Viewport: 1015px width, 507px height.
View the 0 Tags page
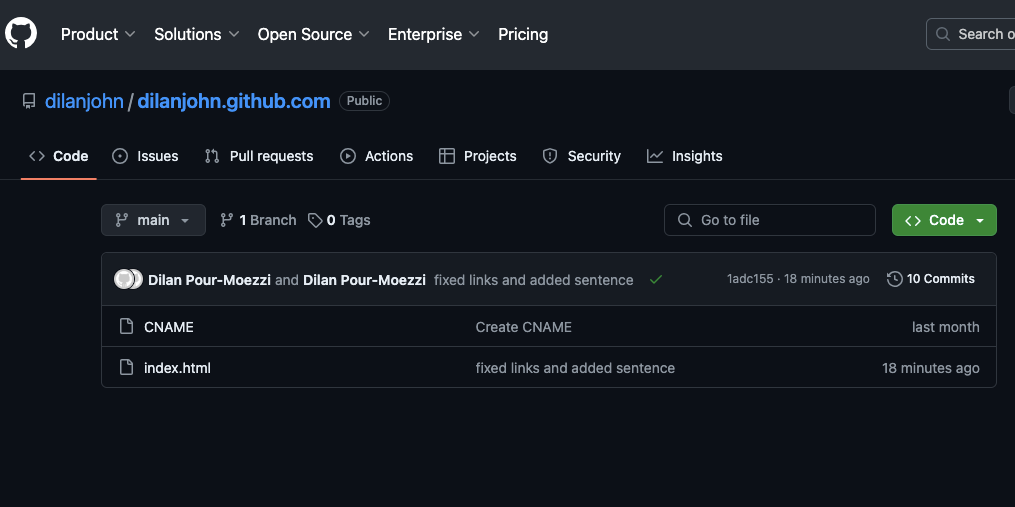click(x=339, y=220)
